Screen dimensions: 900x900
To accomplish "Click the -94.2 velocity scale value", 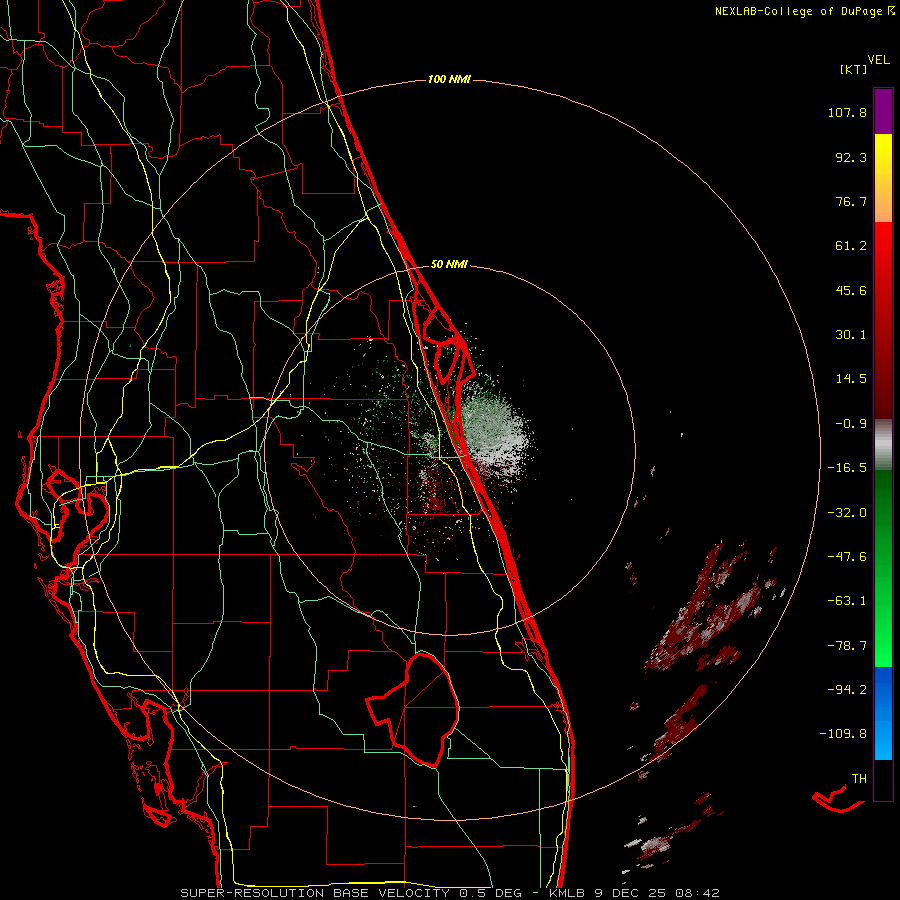I will 847,690.
